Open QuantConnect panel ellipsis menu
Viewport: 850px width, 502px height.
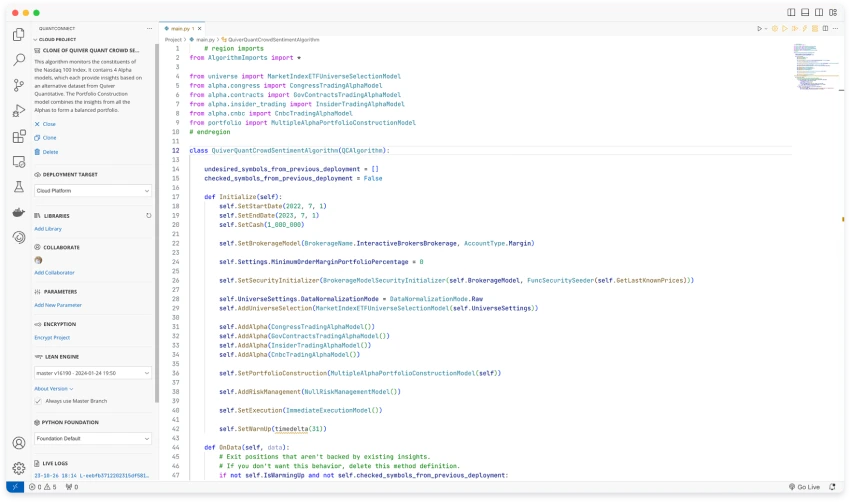pyautogui.click(x=150, y=28)
